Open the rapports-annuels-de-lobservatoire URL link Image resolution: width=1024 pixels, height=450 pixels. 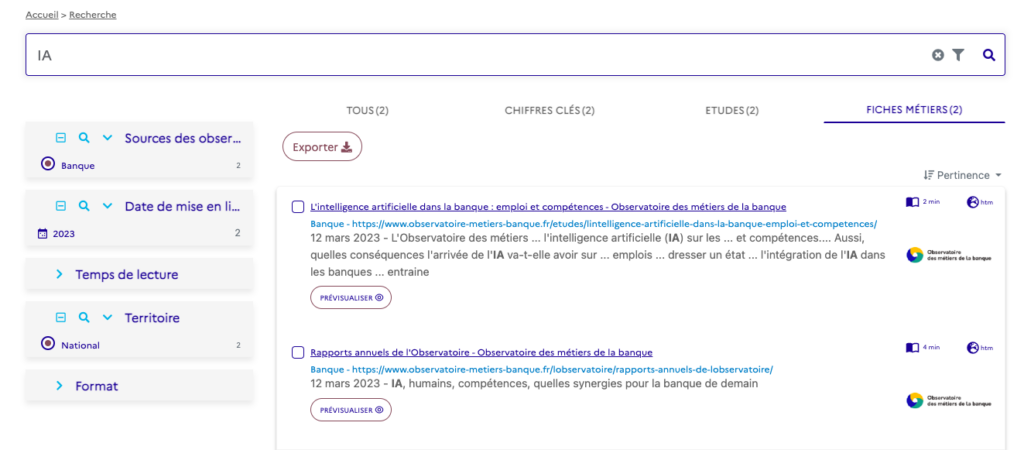pos(562,369)
